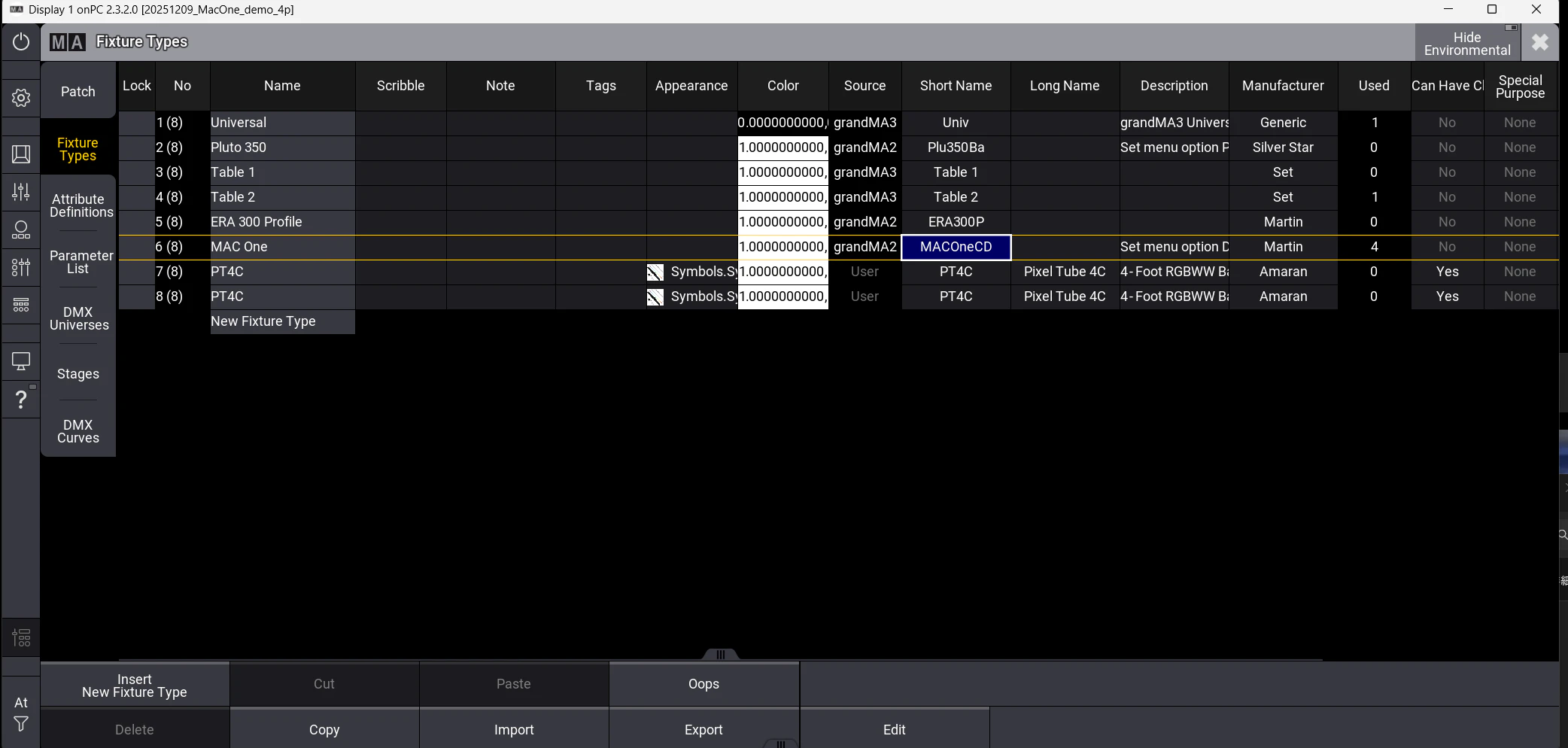This screenshot has width=1568, height=748.
Task: Click the monitor display icon in sidebar
Action: tap(21, 362)
